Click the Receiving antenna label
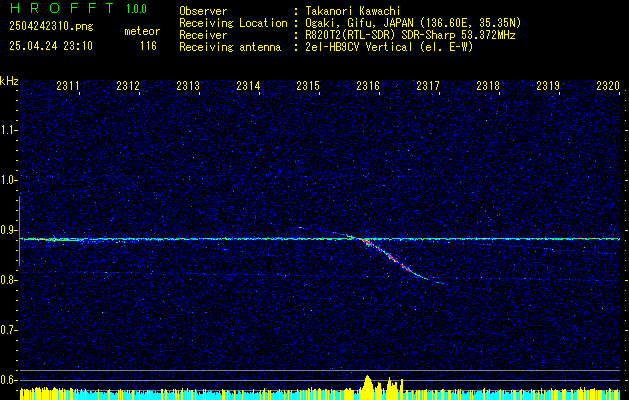This screenshot has width=629, height=400. 230,47
